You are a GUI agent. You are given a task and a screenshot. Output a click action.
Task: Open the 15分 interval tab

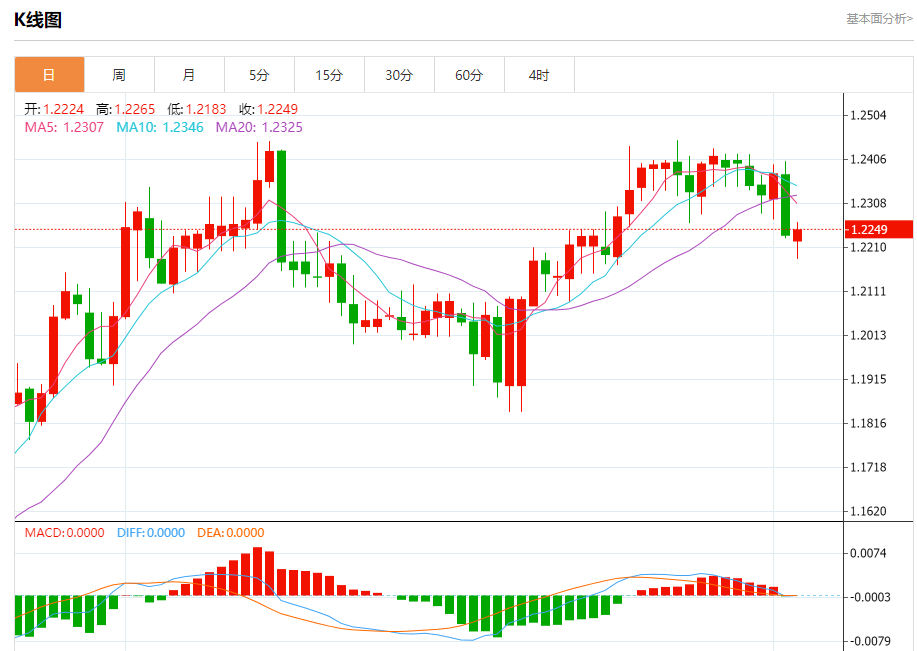[x=329, y=75]
